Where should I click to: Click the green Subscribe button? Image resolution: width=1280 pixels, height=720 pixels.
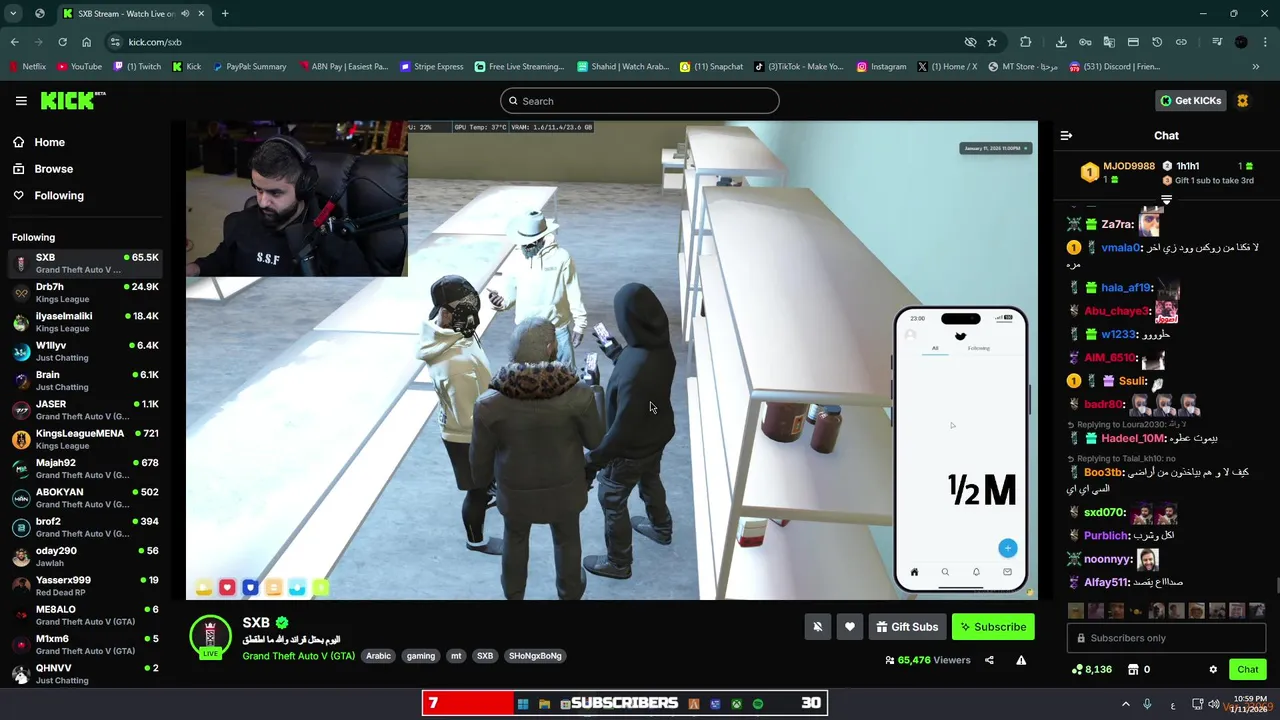pos(993,627)
